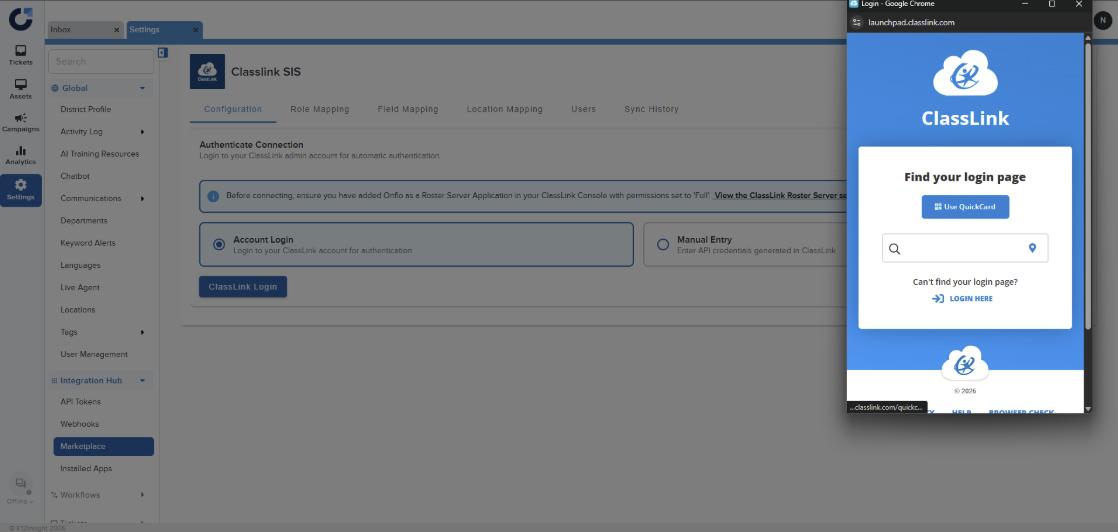Image resolution: width=1118 pixels, height=532 pixels.
Task: Close the Inbox tab
Action: (x=116, y=30)
